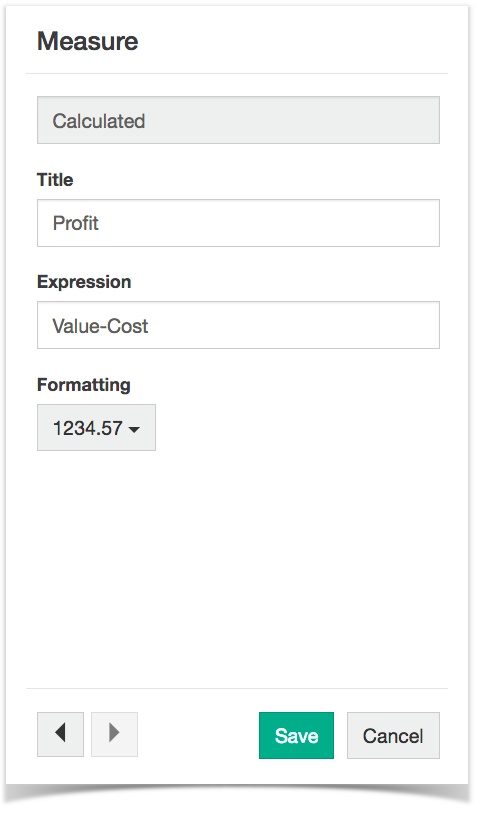The width and height of the screenshot is (482, 813).
Task: Focus the Title input containing Profit
Action: 238,223
